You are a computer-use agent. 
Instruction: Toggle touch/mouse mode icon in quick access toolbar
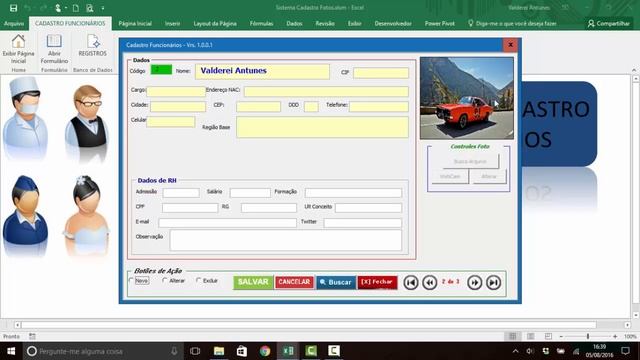pyautogui.click(x=58, y=8)
